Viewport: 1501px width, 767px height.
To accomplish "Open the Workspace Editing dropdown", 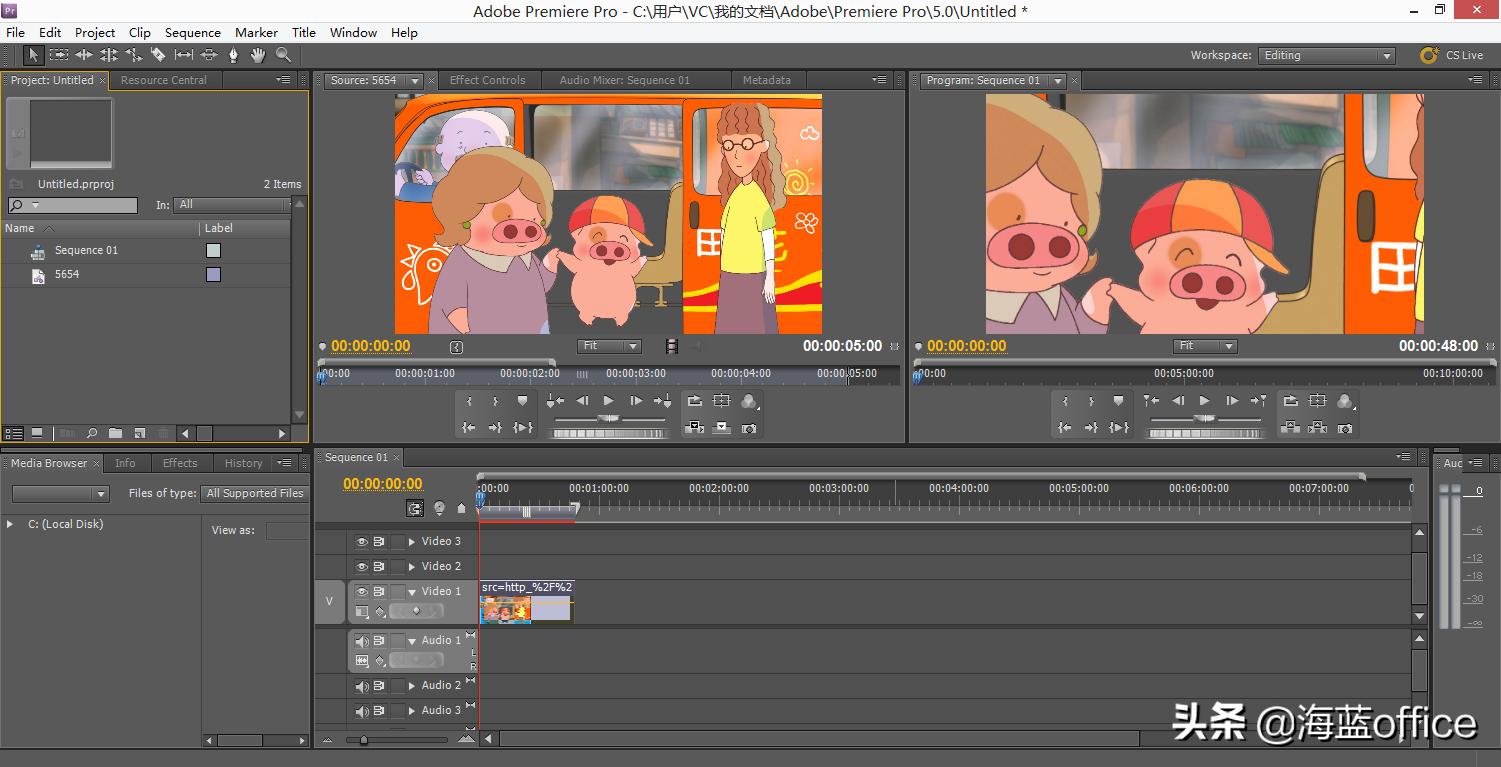I will pyautogui.click(x=1326, y=56).
